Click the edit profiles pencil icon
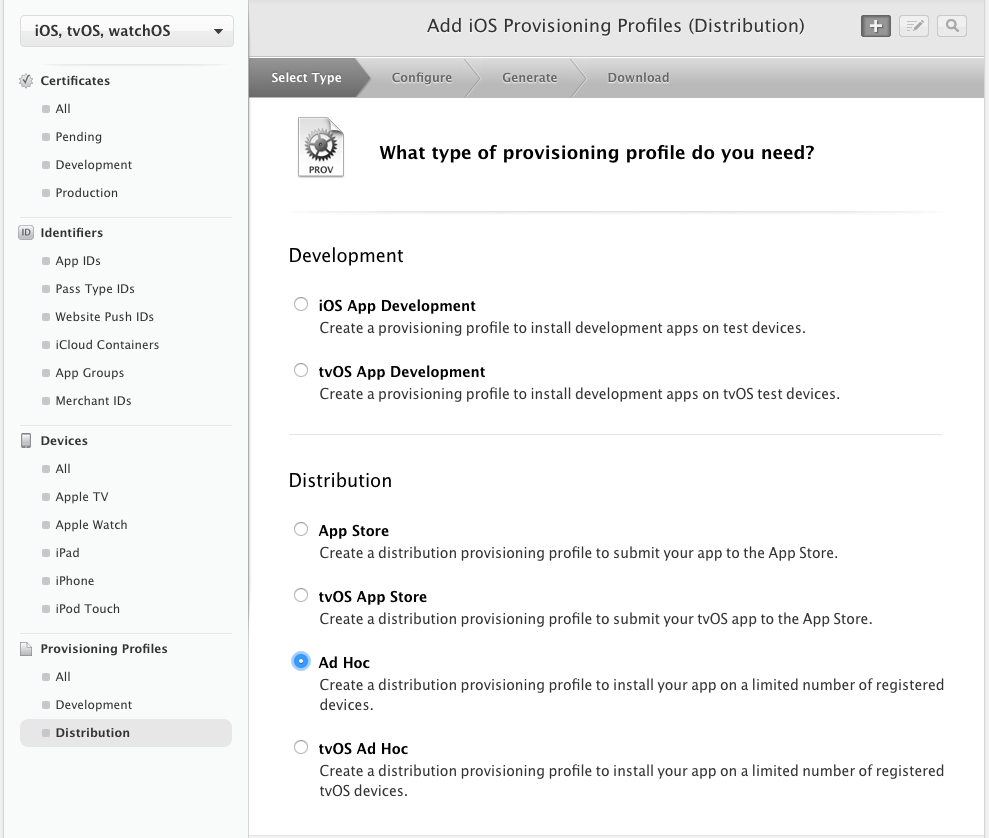989x838 pixels. point(913,27)
